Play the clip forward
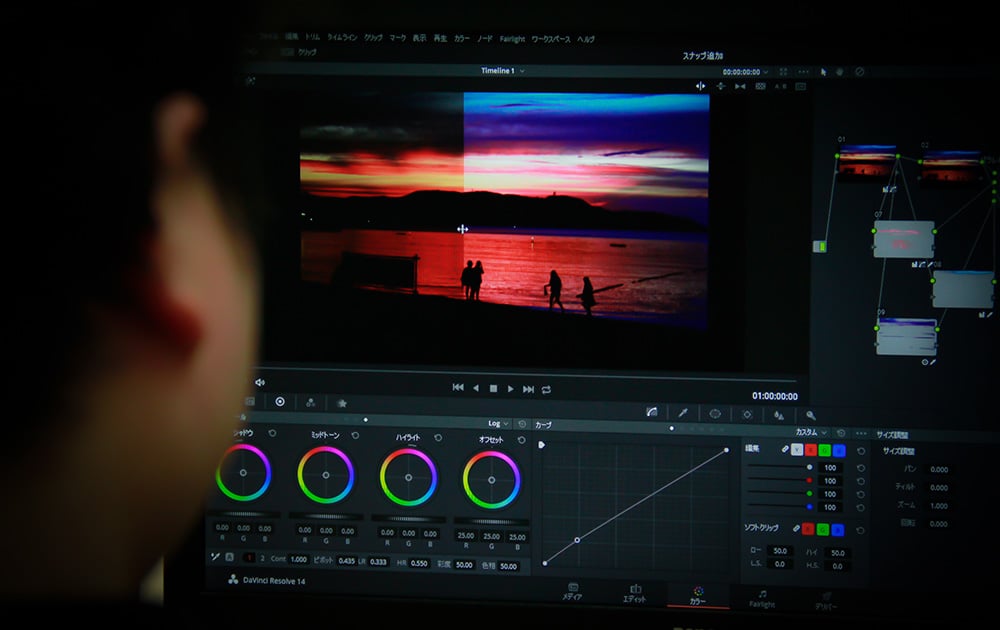Image resolution: width=1000 pixels, height=630 pixels. (510, 389)
